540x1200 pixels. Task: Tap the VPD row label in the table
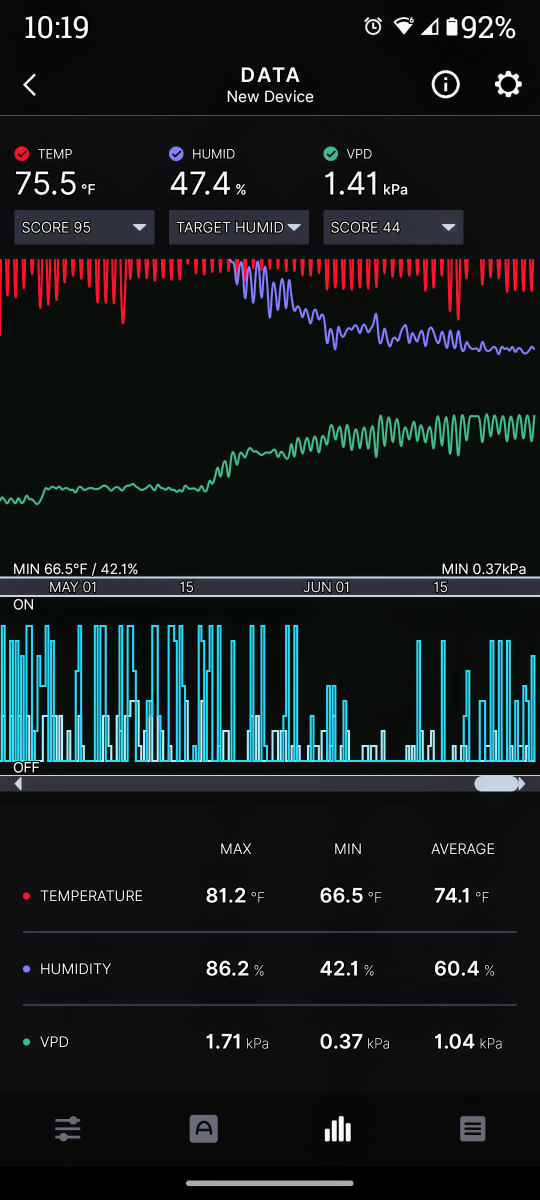(55, 1042)
